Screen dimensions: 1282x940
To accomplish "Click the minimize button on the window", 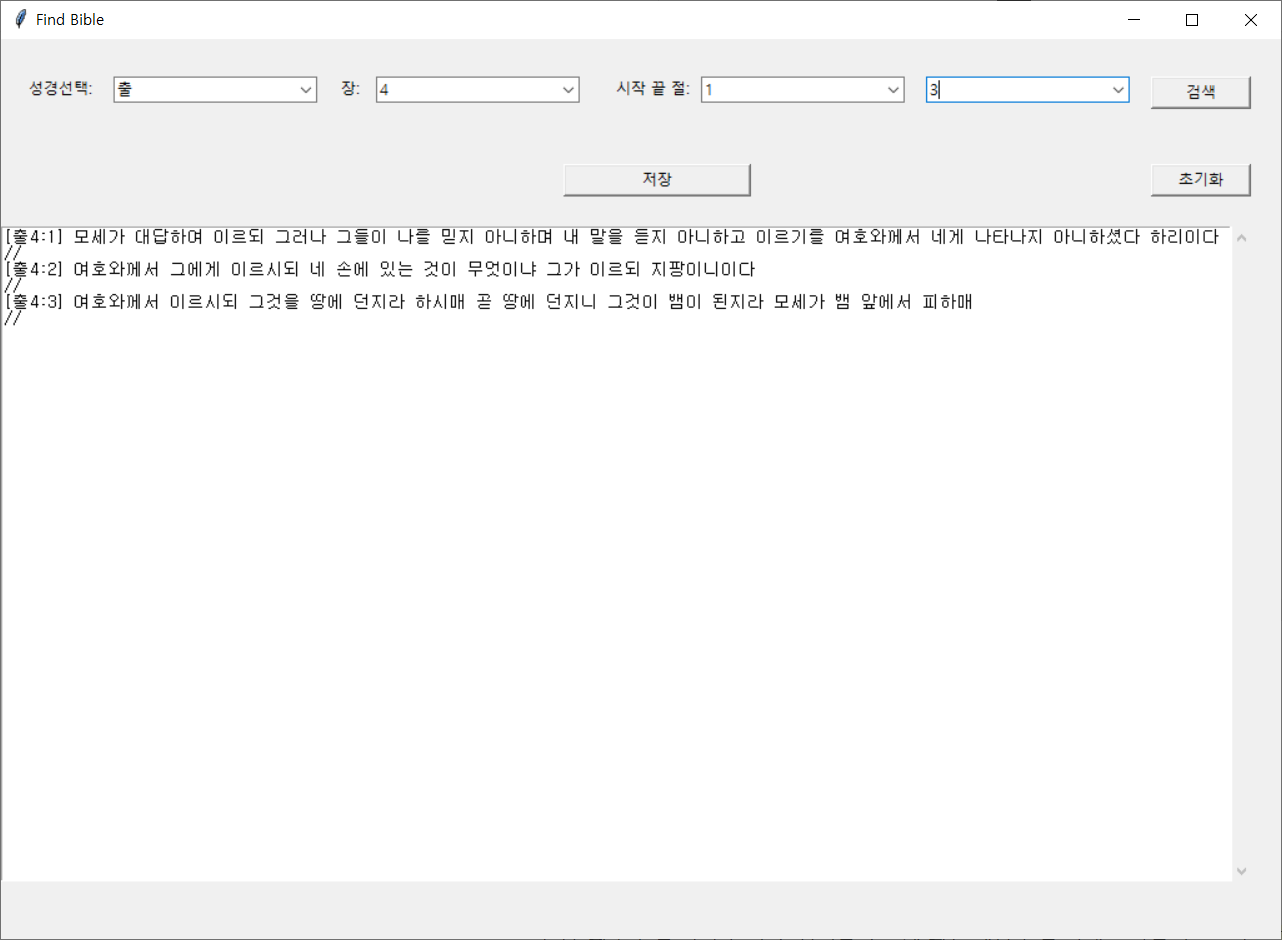I will (1134, 19).
